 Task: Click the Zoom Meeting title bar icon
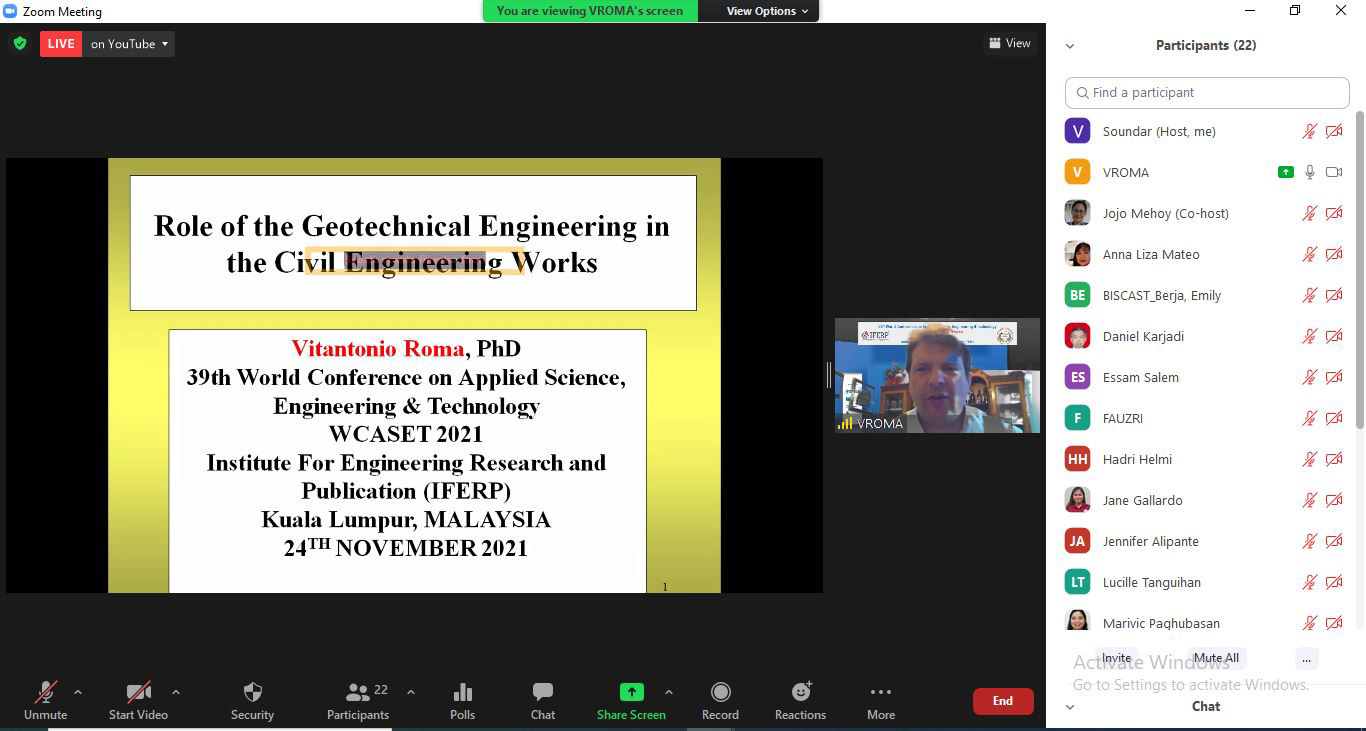[11, 11]
